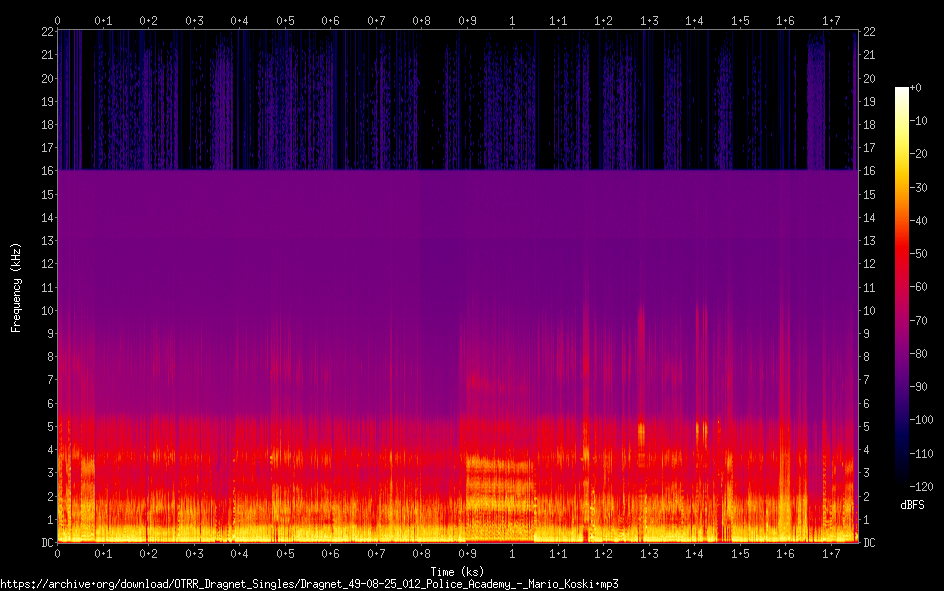Click the archive.org MP3 URL at the bottom

pyautogui.click(x=310, y=583)
